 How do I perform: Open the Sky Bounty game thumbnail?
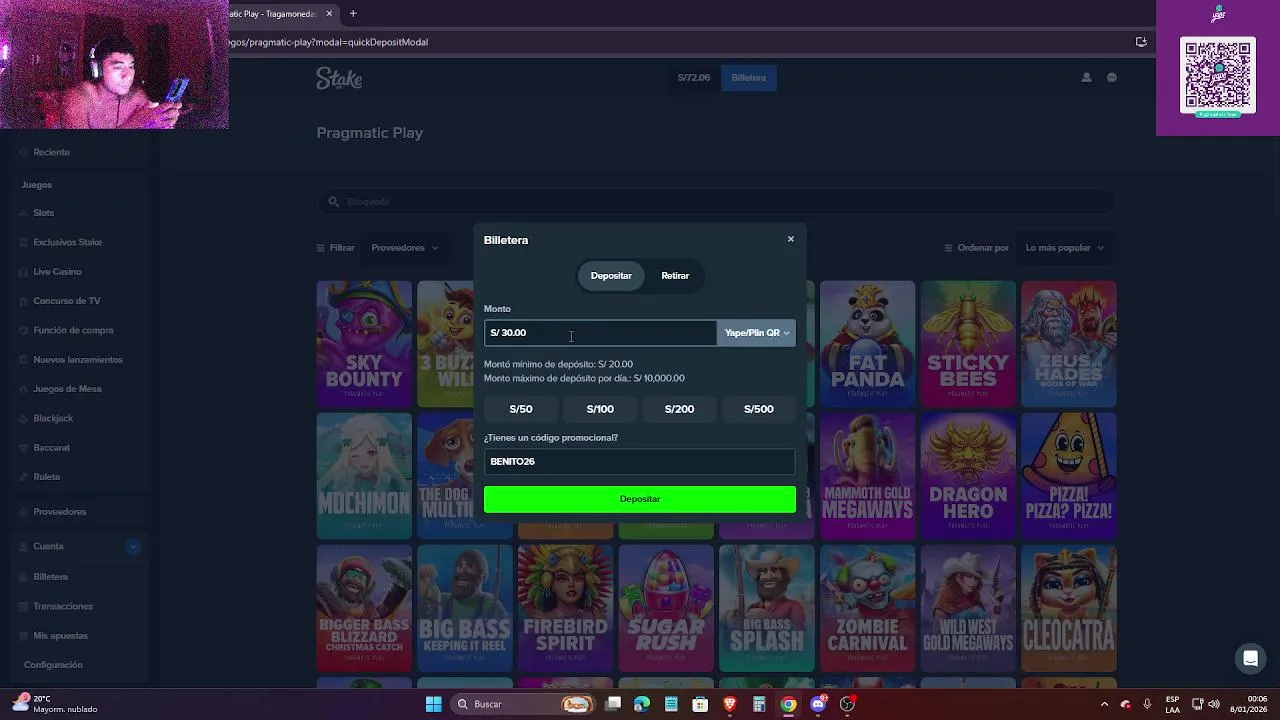[364, 344]
